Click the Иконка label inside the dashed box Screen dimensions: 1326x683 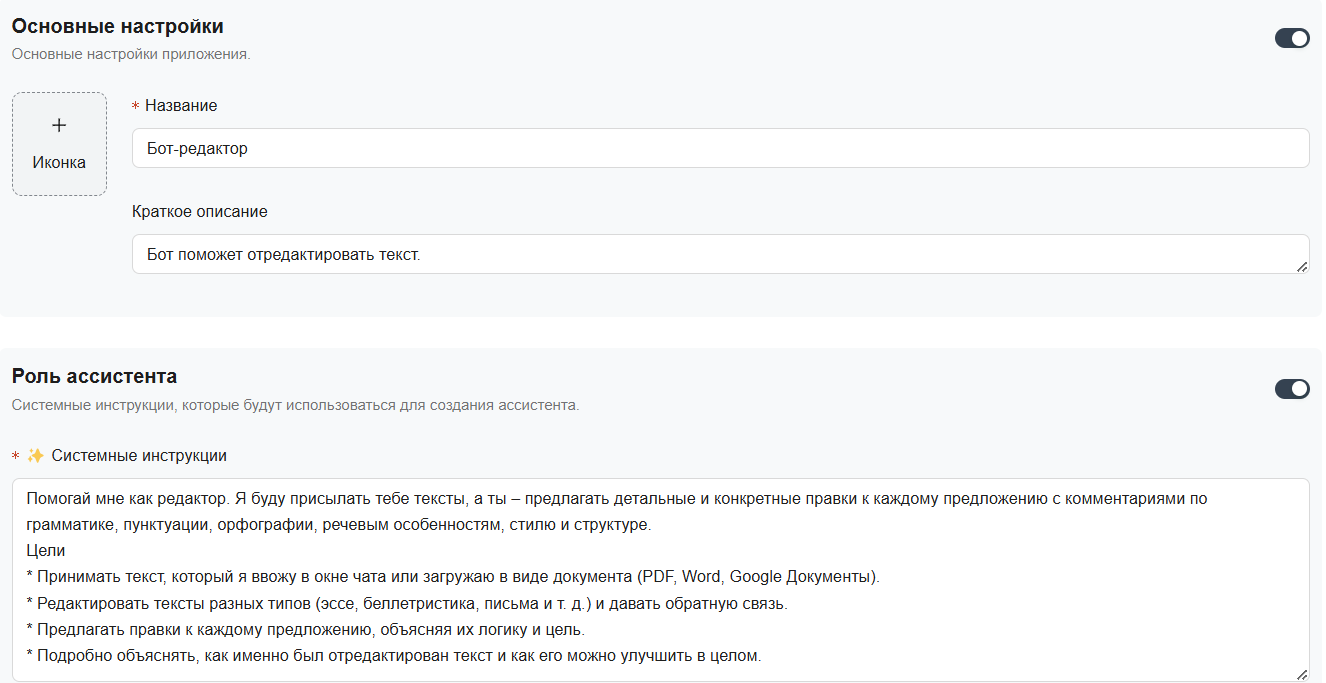pyautogui.click(x=58, y=162)
